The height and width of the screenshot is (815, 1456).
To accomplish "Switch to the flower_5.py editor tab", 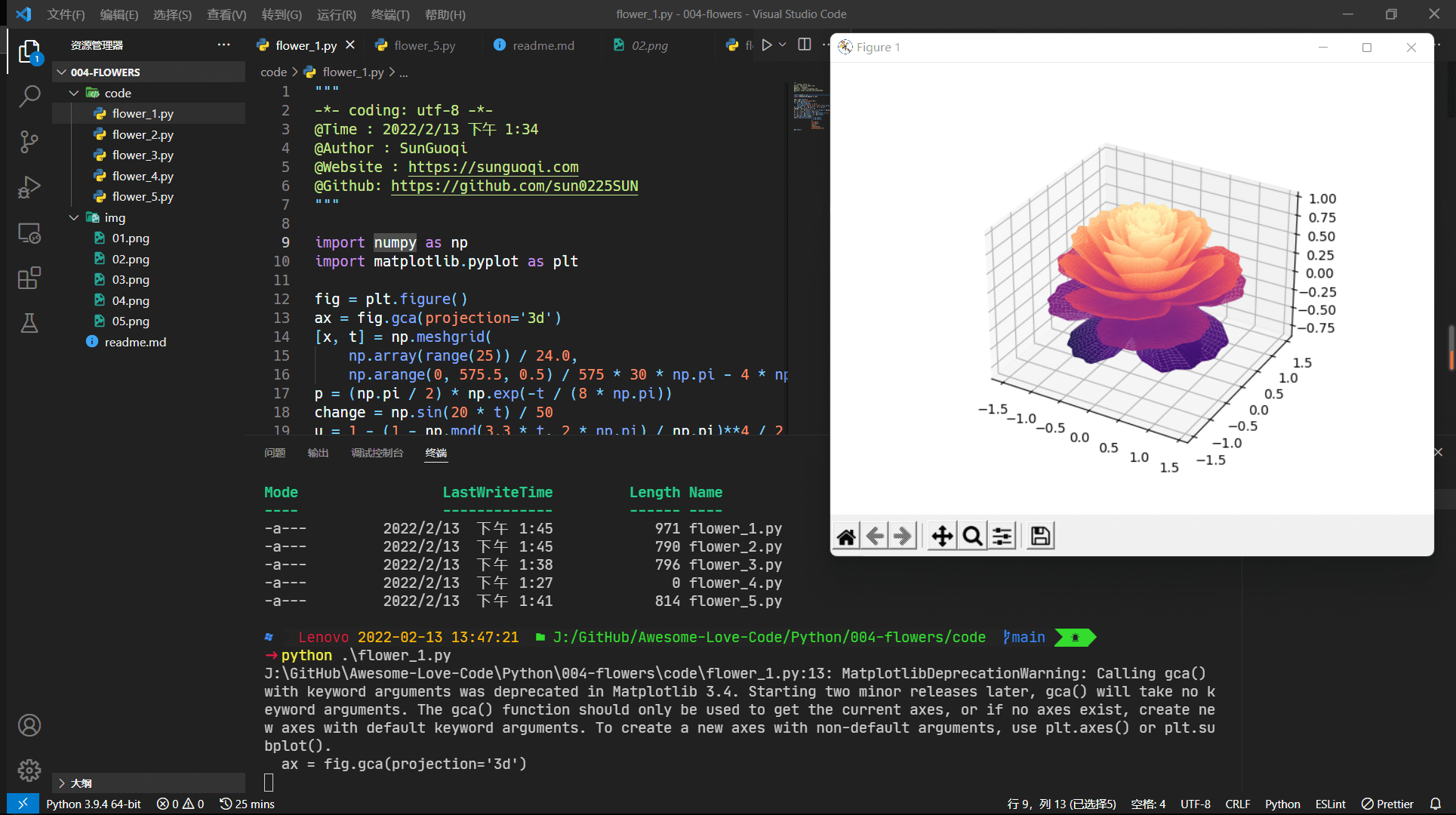I will click(423, 45).
